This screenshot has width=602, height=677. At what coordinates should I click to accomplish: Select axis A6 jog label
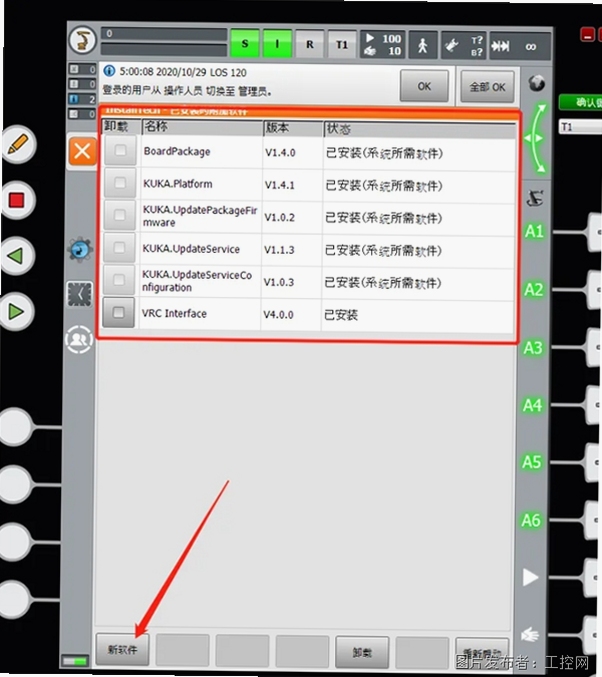click(531, 520)
